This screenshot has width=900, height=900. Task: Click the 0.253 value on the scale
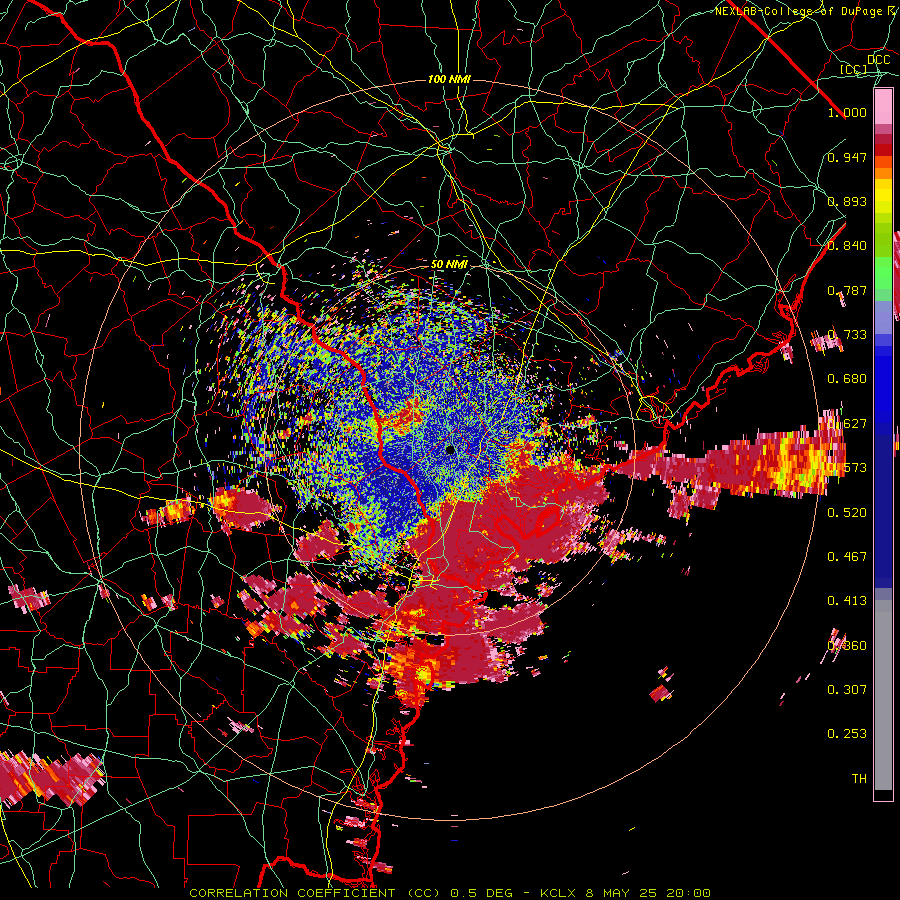coord(847,734)
